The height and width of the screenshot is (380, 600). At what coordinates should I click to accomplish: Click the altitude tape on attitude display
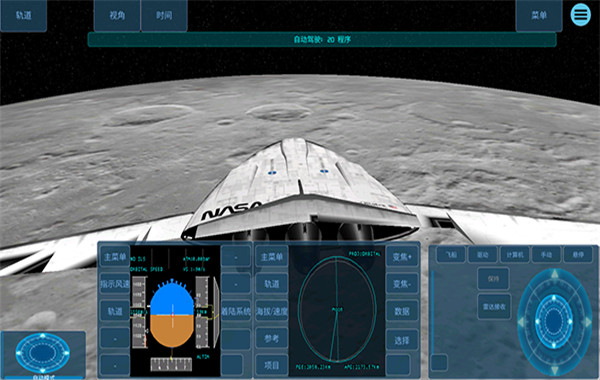tap(202, 312)
